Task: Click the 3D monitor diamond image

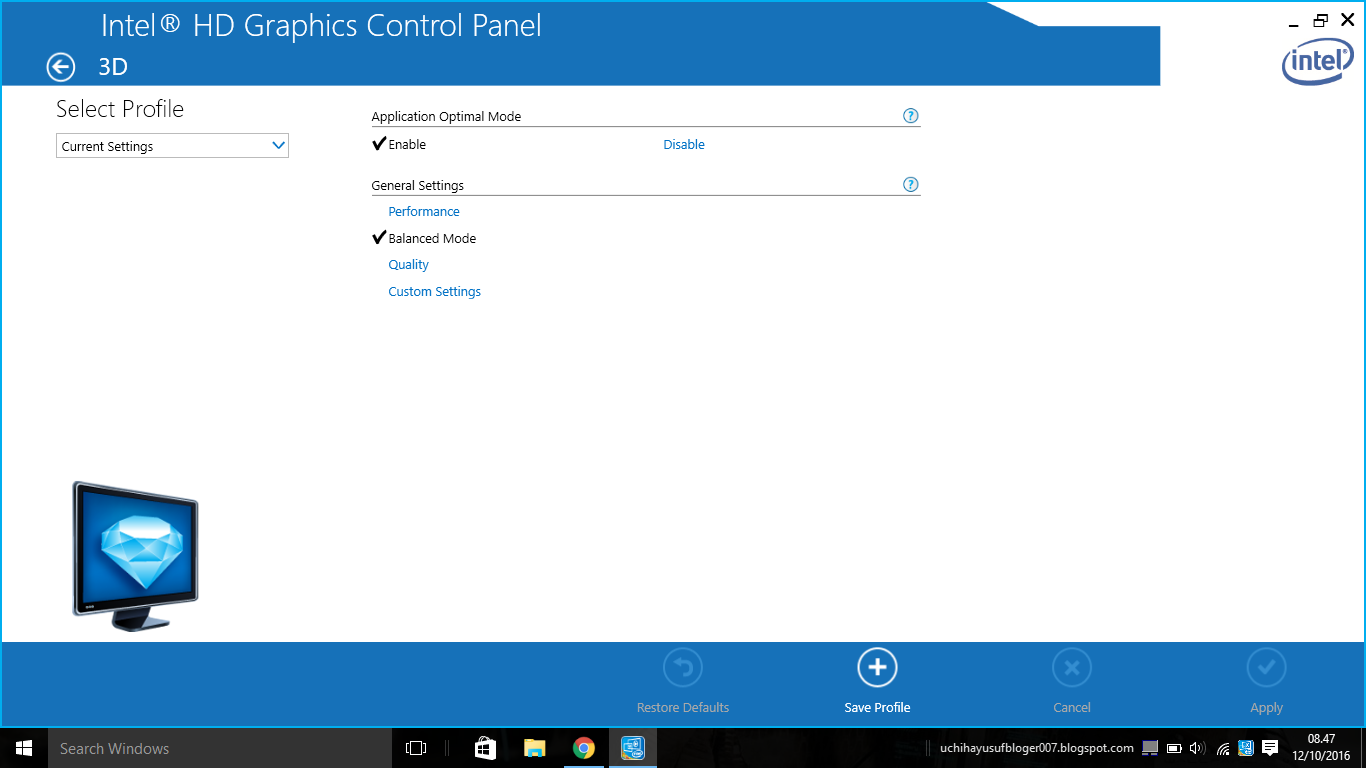Action: 135,556
